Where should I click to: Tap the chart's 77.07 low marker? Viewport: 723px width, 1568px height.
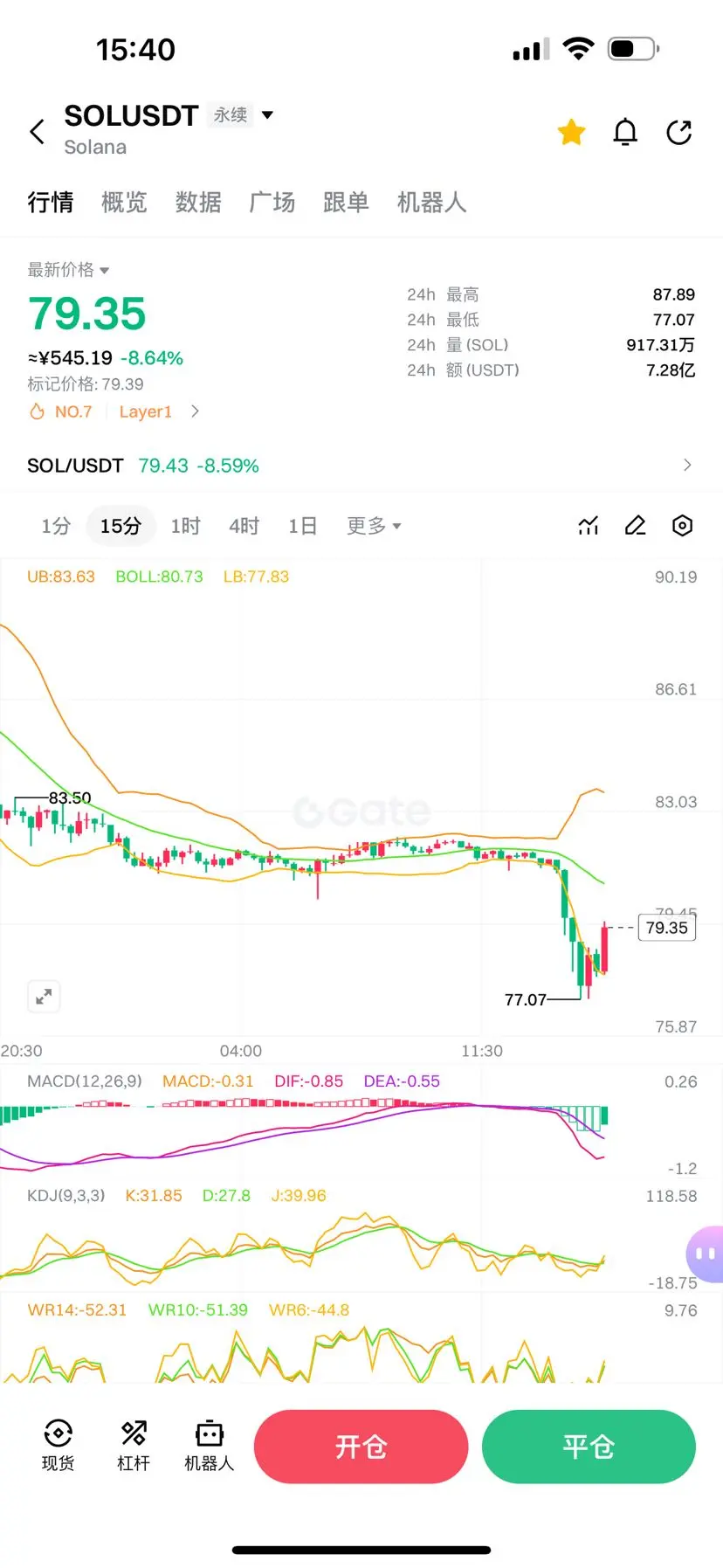click(x=526, y=999)
